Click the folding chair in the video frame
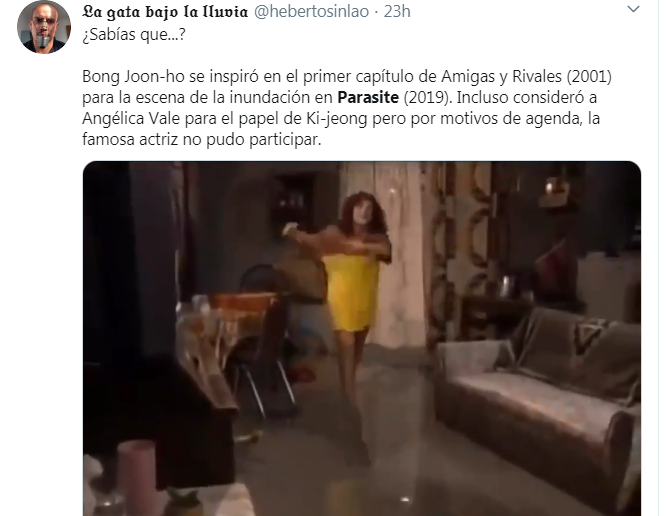 263,342
